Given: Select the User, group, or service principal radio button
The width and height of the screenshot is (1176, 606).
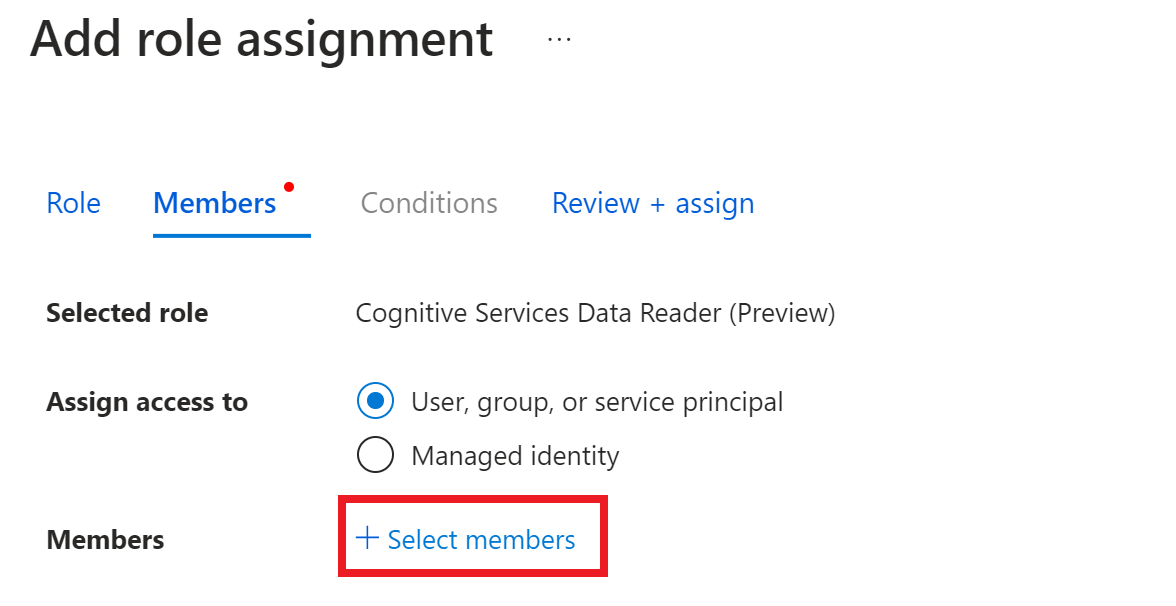Looking at the screenshot, I should point(376,402).
